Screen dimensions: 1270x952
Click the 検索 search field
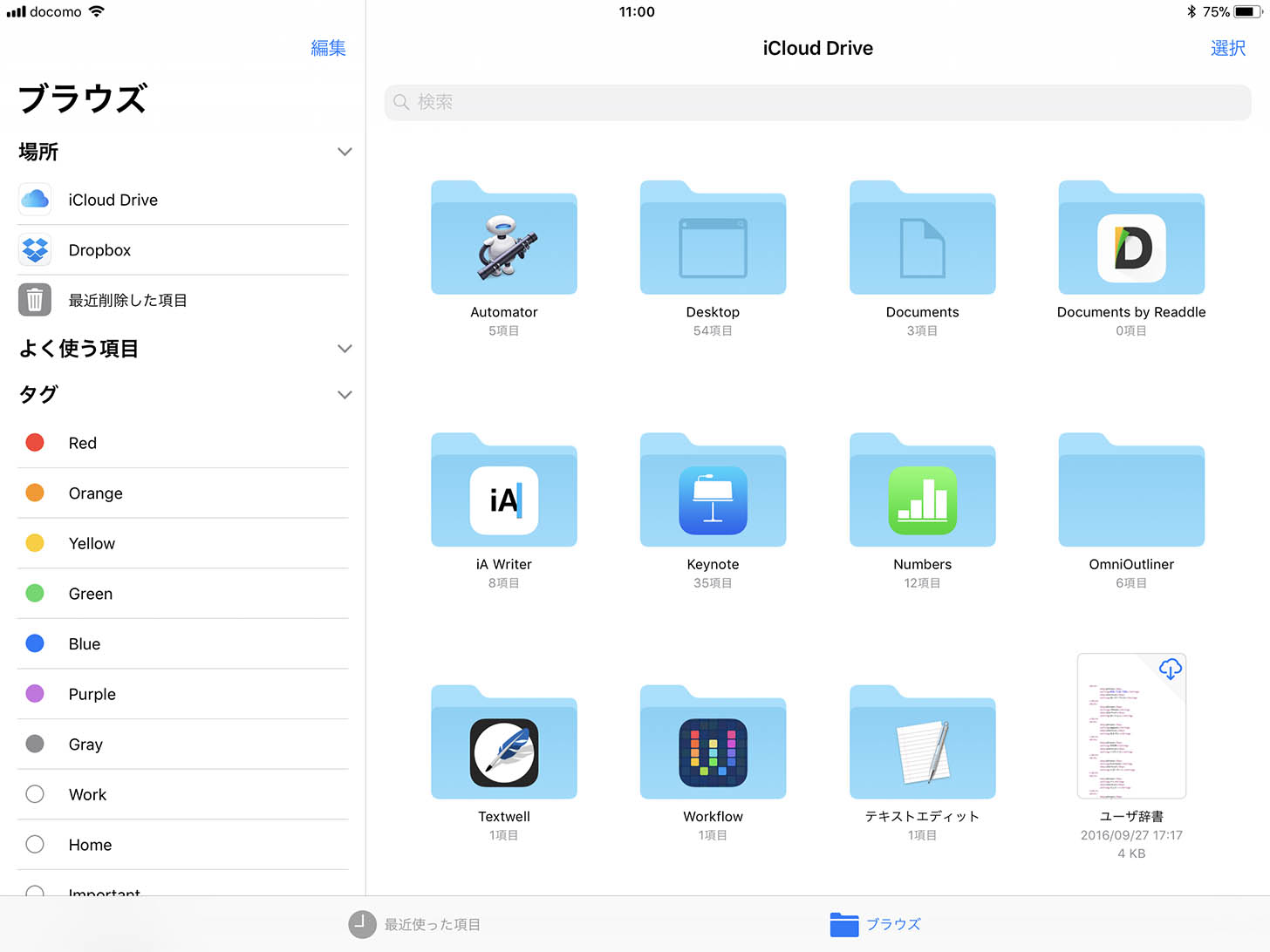point(817,102)
